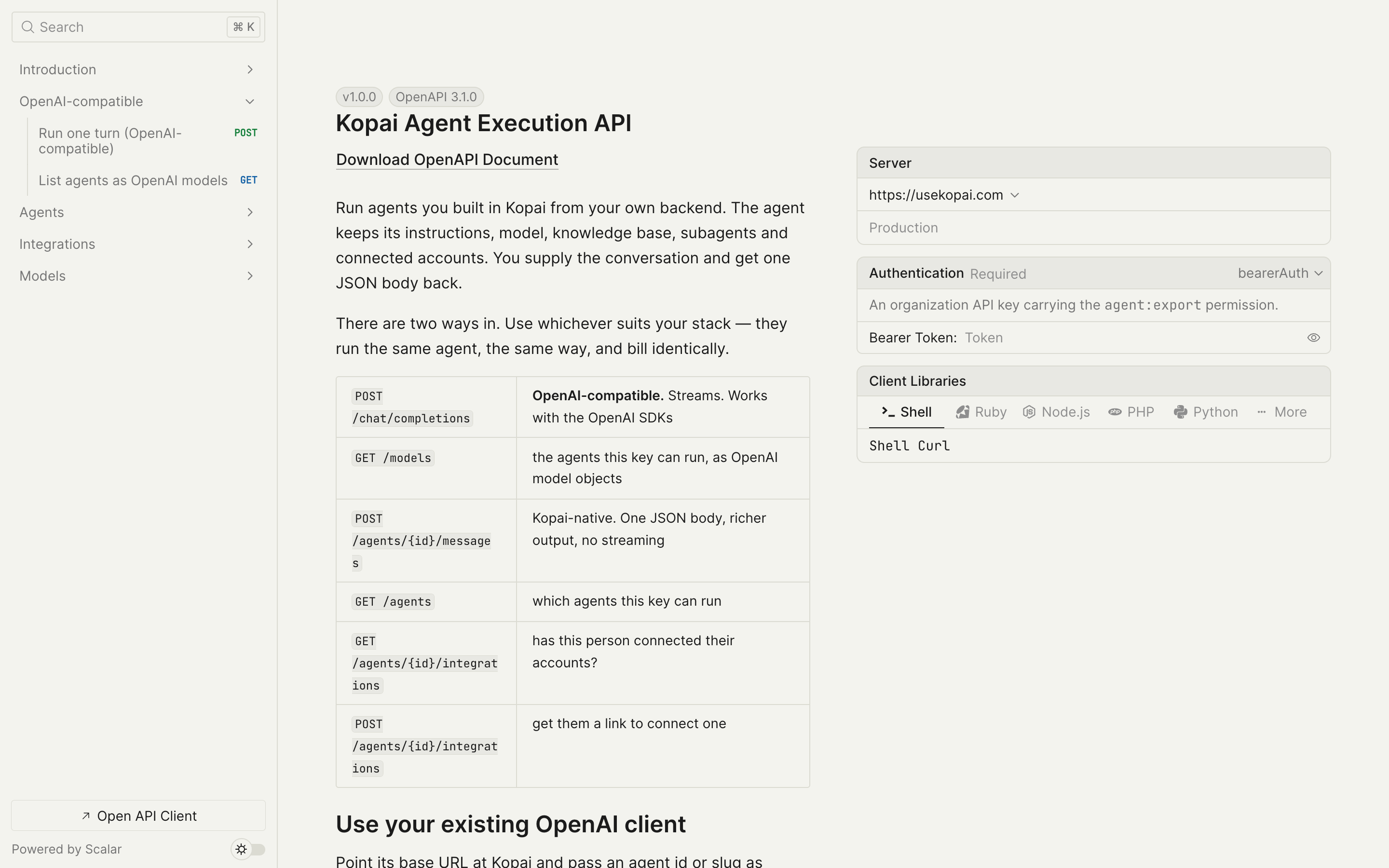This screenshot has height=868, width=1389.
Task: Collapse the OpenAI-compatible section
Action: tap(250, 102)
